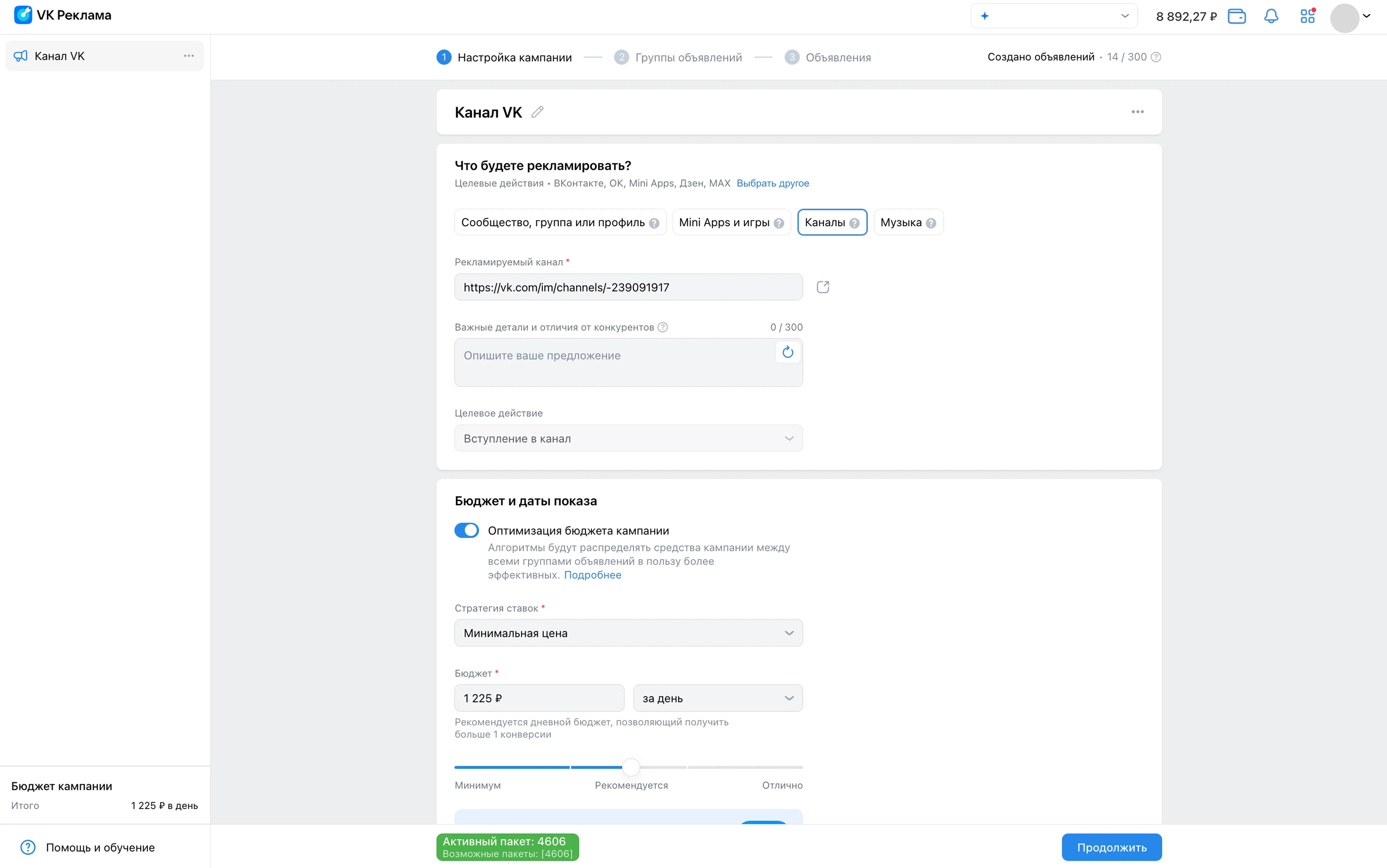Click the regenerate description refresh icon

pyautogui.click(x=788, y=352)
